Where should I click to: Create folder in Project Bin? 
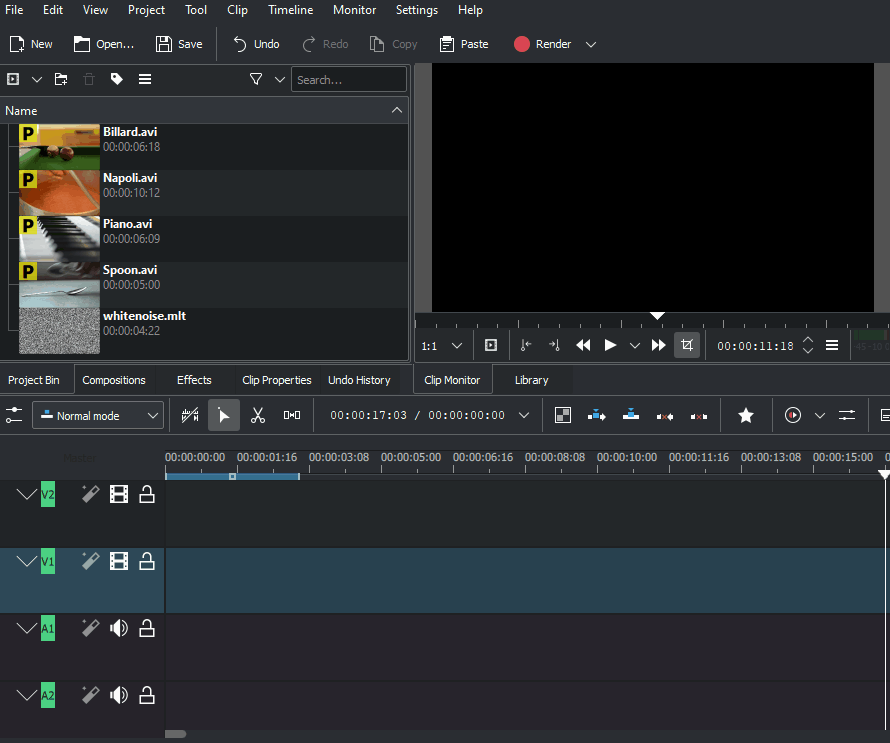pyautogui.click(x=61, y=79)
